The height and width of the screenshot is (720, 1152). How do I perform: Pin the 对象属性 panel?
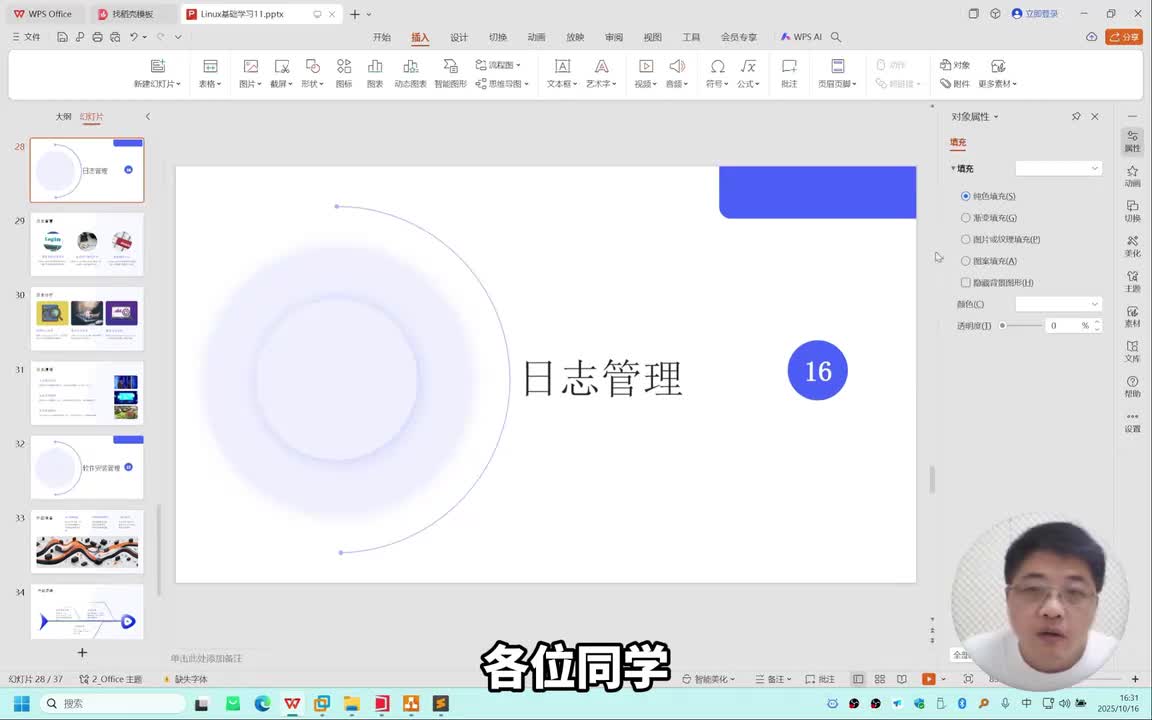(1076, 116)
